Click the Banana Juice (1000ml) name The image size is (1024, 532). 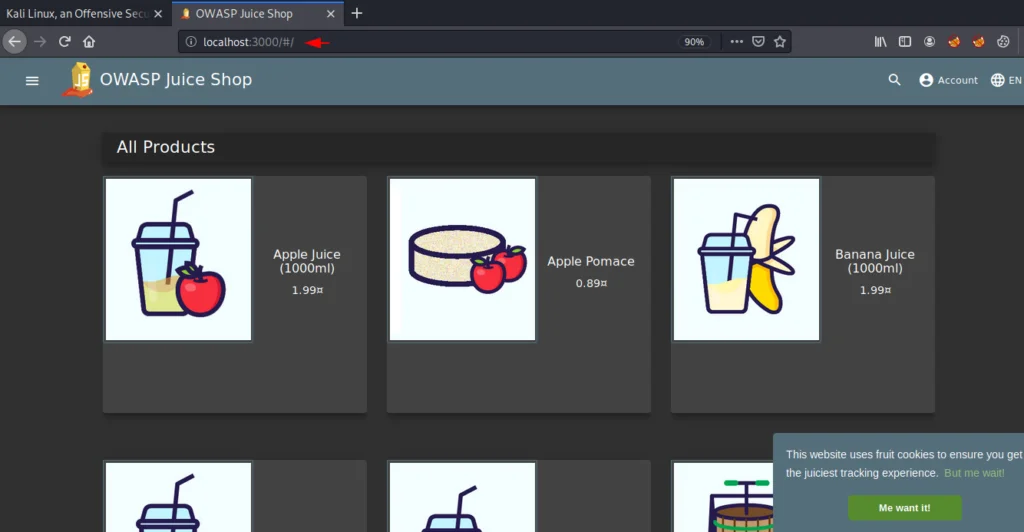coord(875,261)
